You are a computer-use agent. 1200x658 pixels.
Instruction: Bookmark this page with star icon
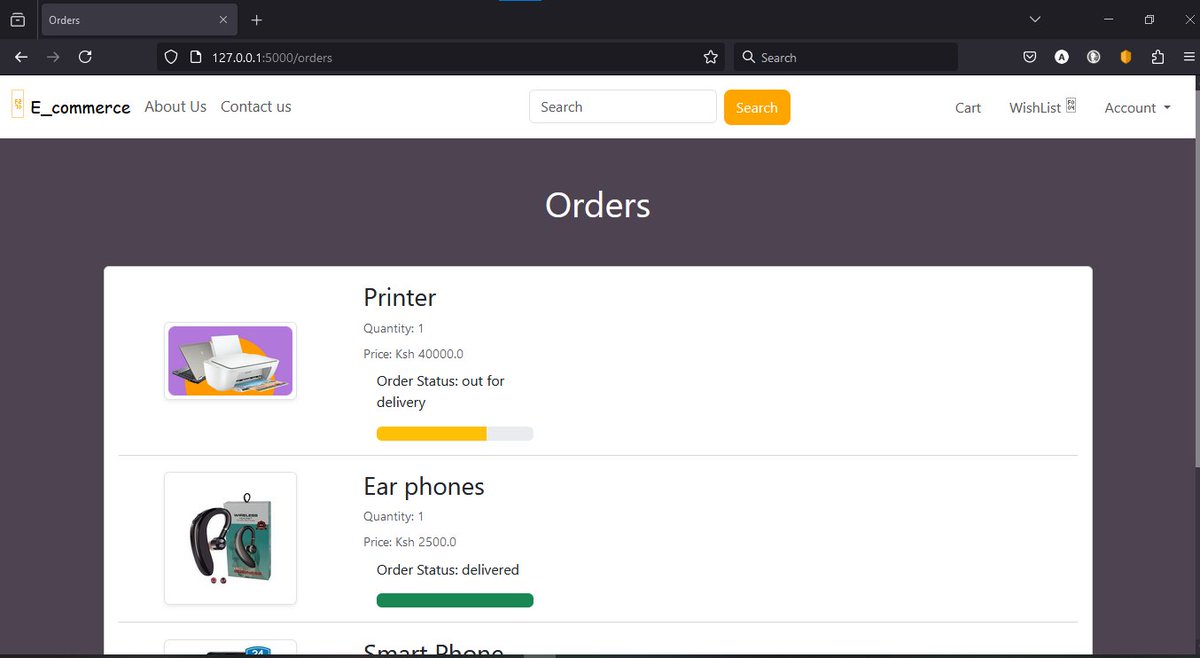(x=711, y=58)
